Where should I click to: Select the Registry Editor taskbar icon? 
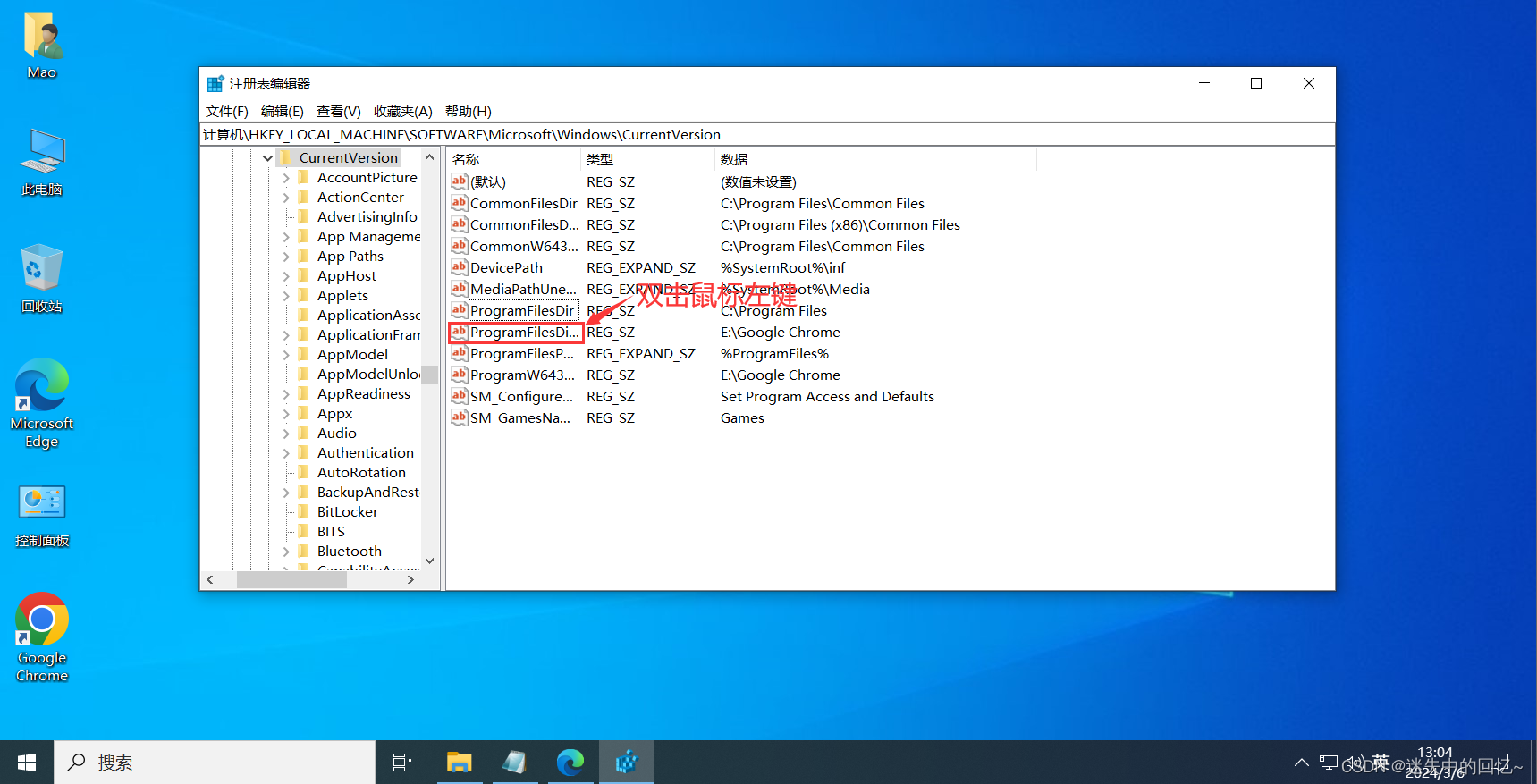[x=627, y=763]
